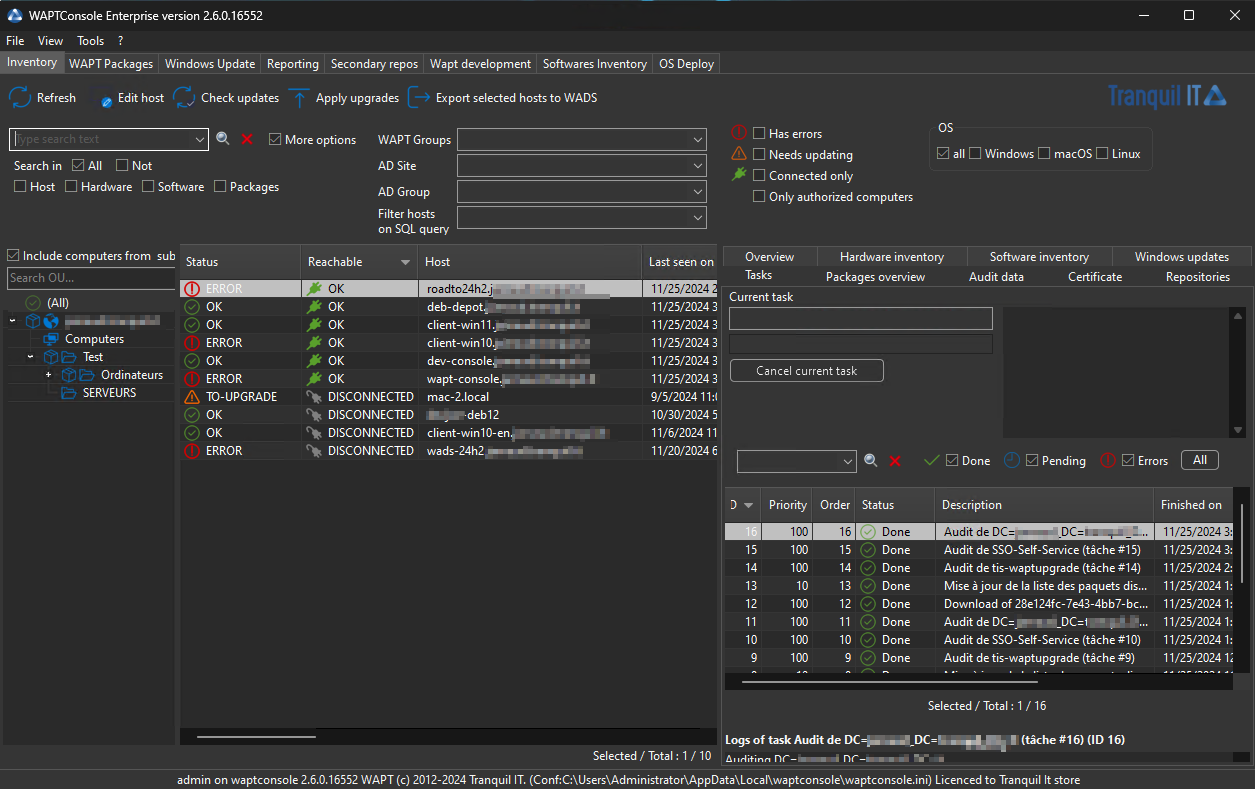
Task: Select task Audit de SSO-Self-Service (tâche #15)
Action: [978, 550]
